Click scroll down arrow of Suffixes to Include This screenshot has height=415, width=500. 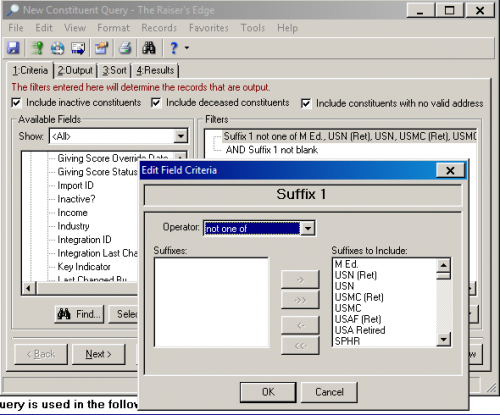(443, 339)
